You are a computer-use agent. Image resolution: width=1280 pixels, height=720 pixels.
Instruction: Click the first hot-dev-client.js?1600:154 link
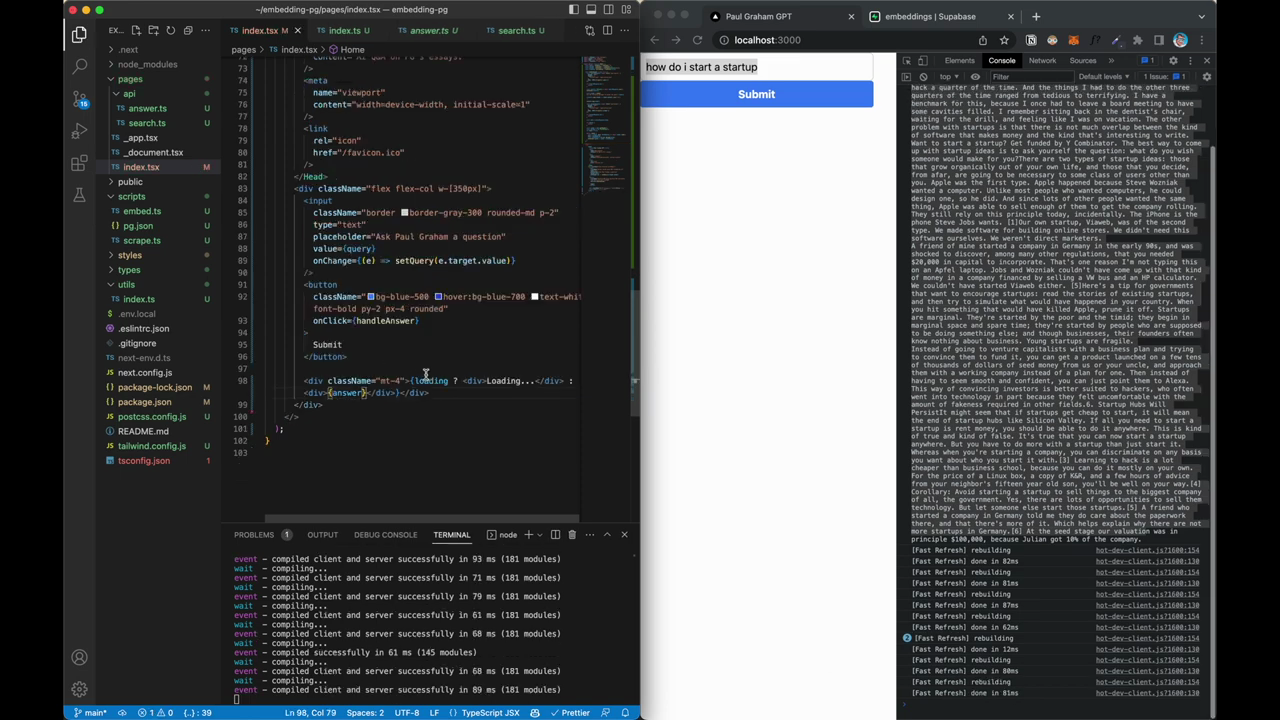click(1147, 550)
